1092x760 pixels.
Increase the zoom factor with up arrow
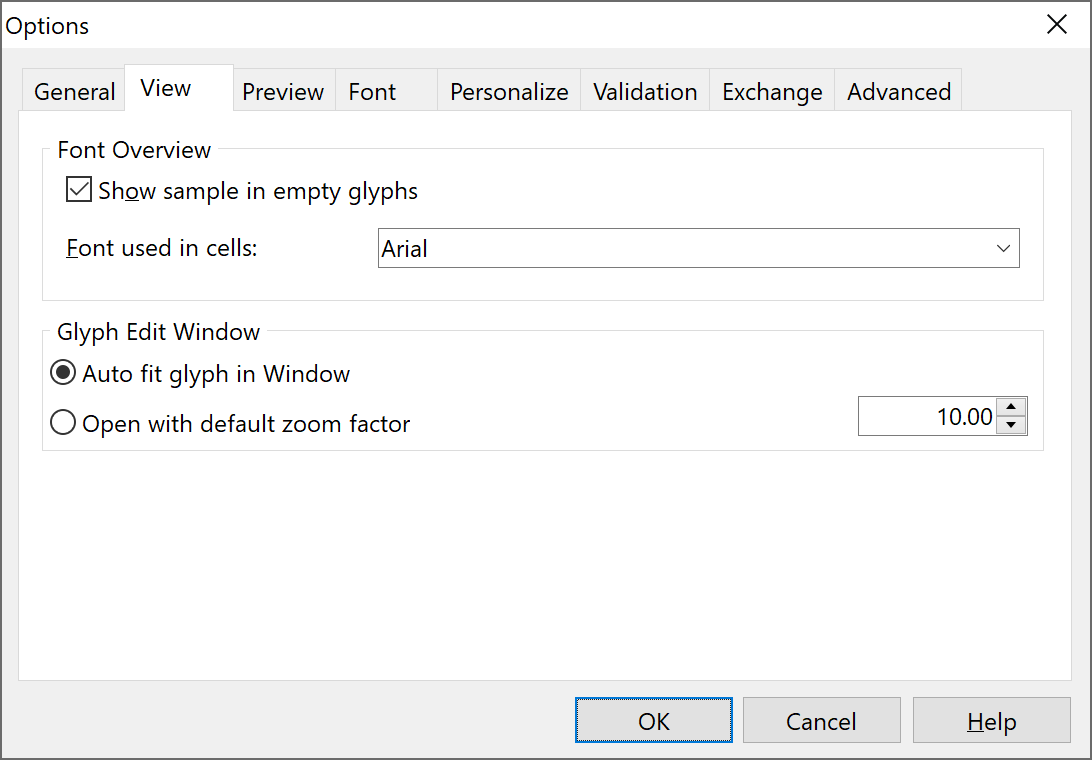[x=1011, y=407]
